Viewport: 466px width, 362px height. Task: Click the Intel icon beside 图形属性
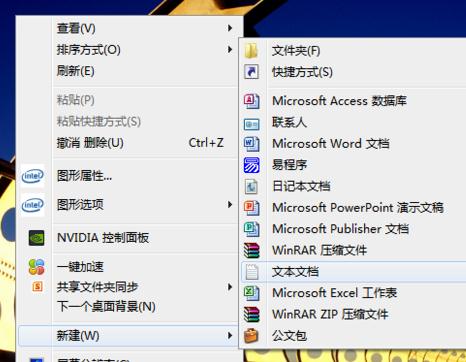[33, 176]
